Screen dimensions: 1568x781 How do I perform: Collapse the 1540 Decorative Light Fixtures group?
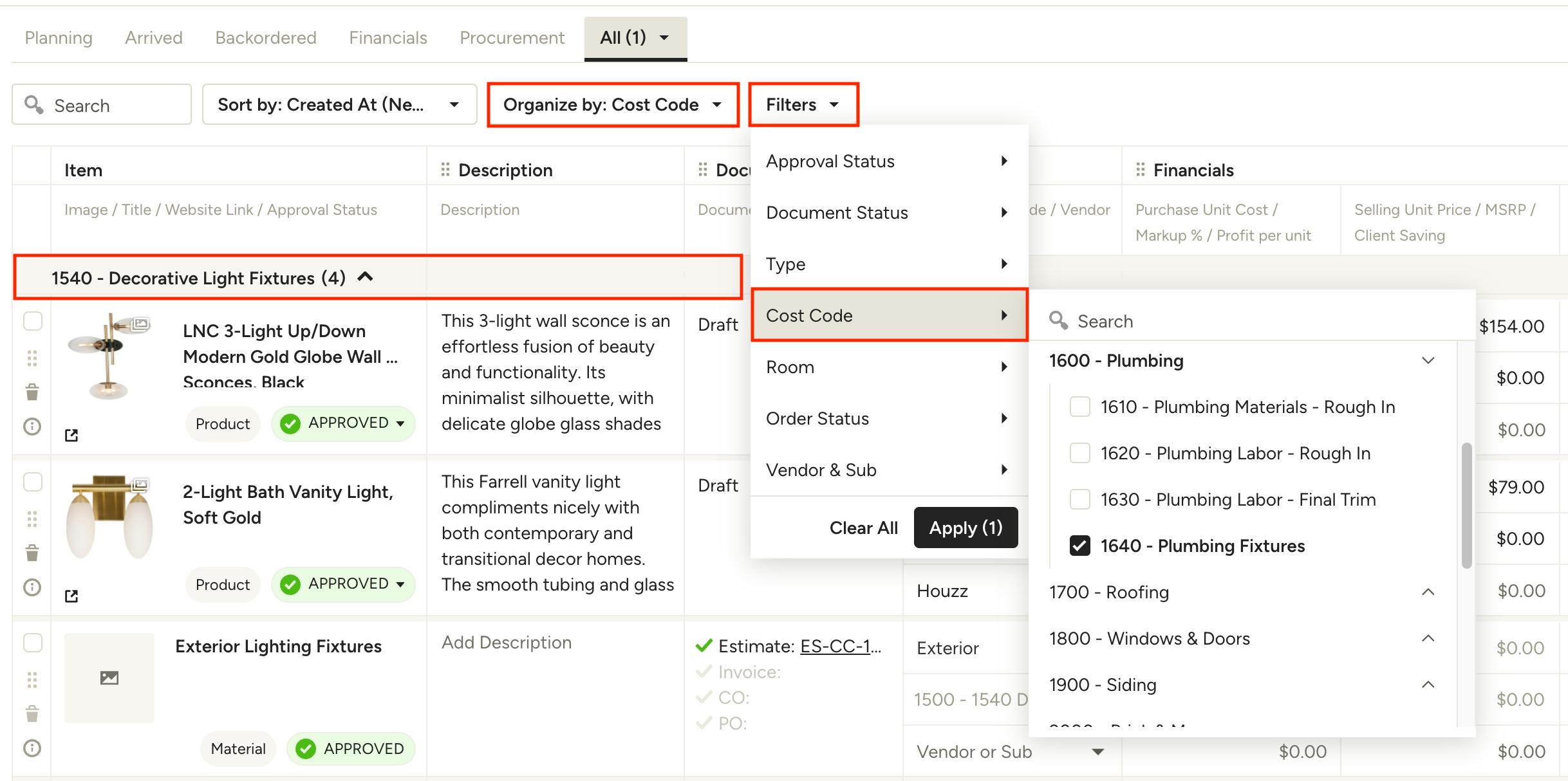point(366,277)
